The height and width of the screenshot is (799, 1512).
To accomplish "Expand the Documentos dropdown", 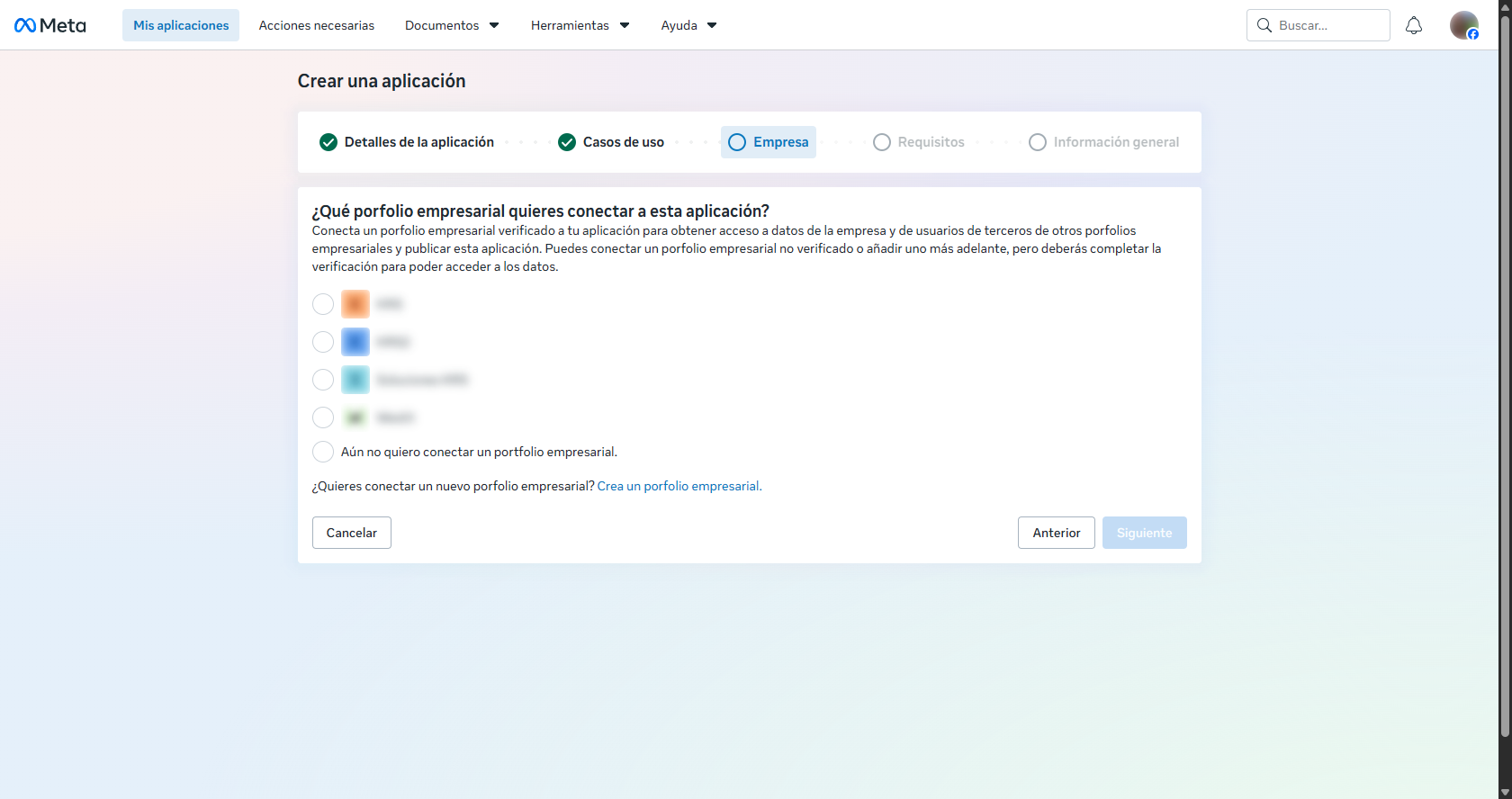I will click(452, 25).
